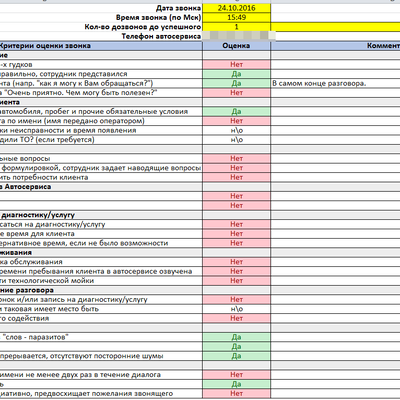Click the 'Коммент' column header
The image size is (400, 400).
[x=336, y=46]
